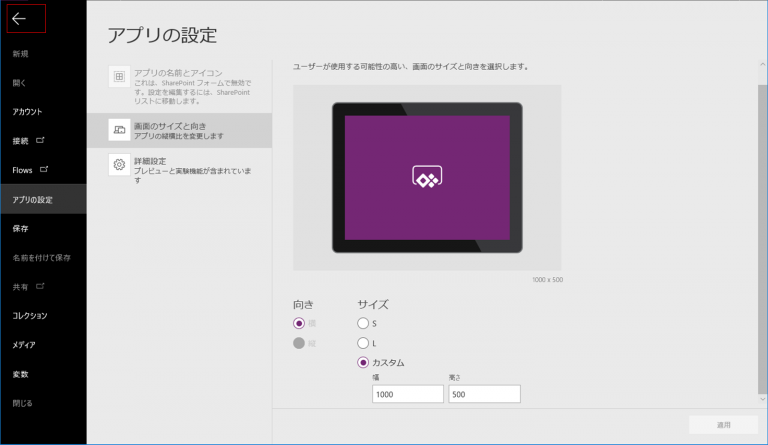The image size is (768, 445).
Task: Go to the 保存 menu item
Action: tap(20, 228)
